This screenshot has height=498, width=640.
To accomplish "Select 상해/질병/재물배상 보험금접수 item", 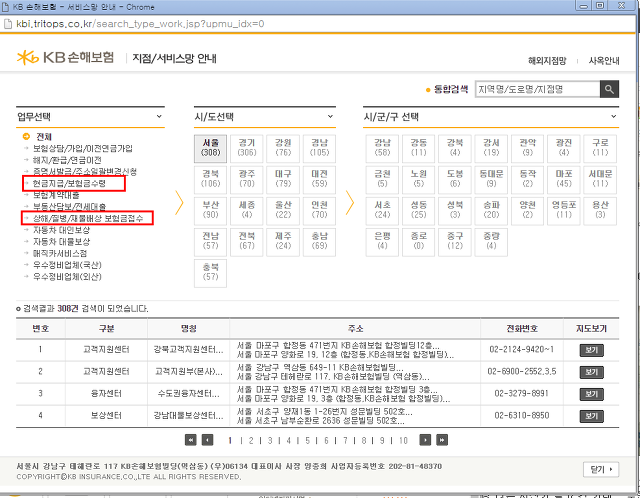I will (x=88, y=218).
